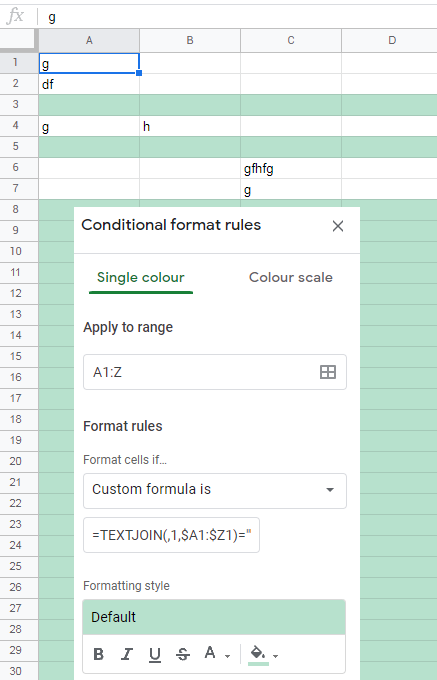437x680 pixels.
Task: Select column C header
Action: tap(291, 40)
